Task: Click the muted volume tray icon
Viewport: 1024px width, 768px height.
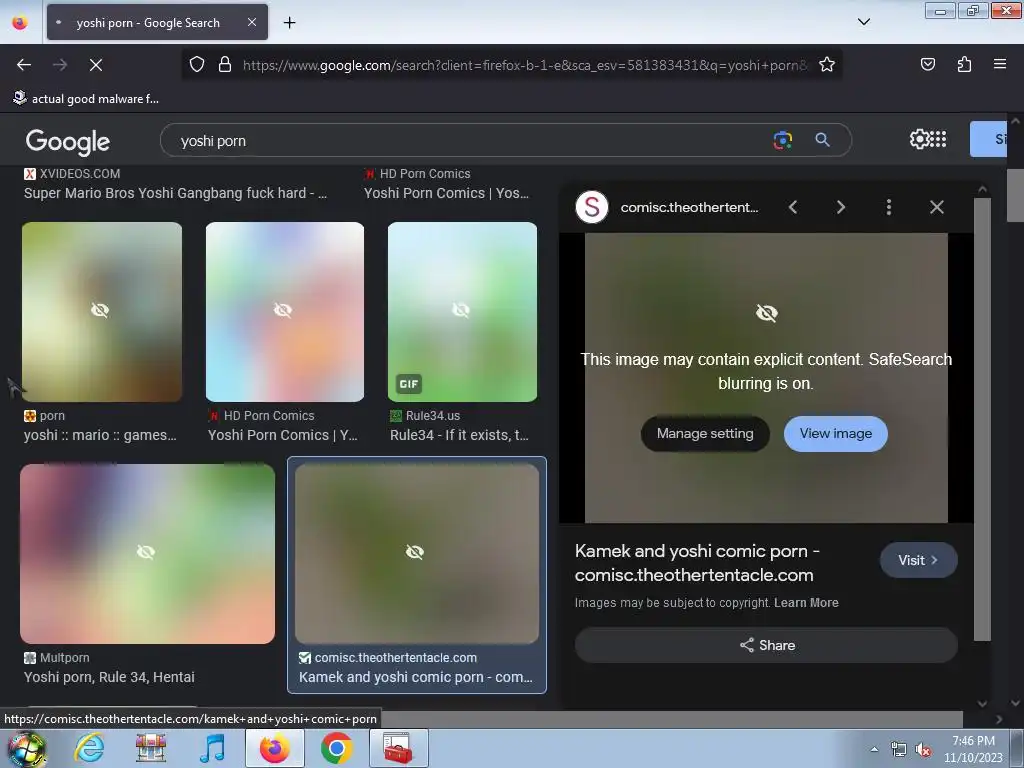Action: click(923, 750)
